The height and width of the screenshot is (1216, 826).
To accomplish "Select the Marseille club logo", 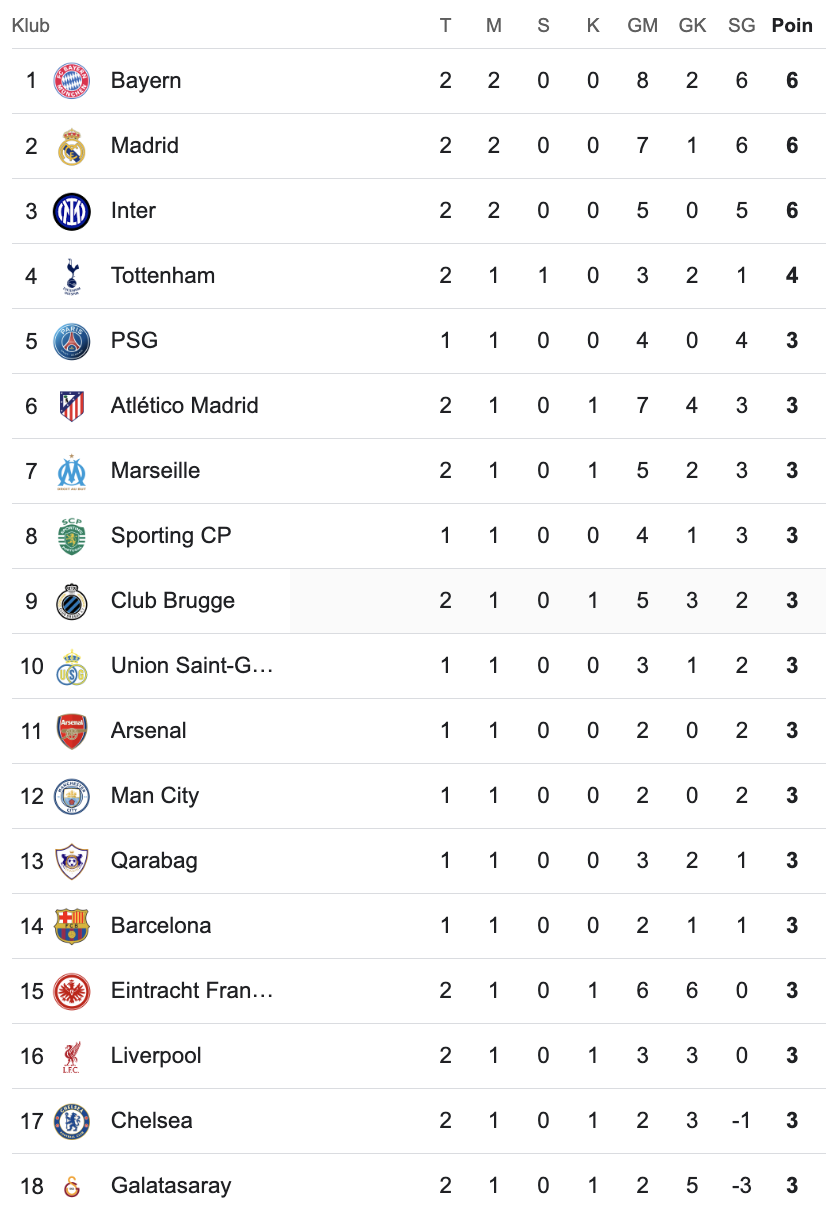I will (x=72, y=471).
